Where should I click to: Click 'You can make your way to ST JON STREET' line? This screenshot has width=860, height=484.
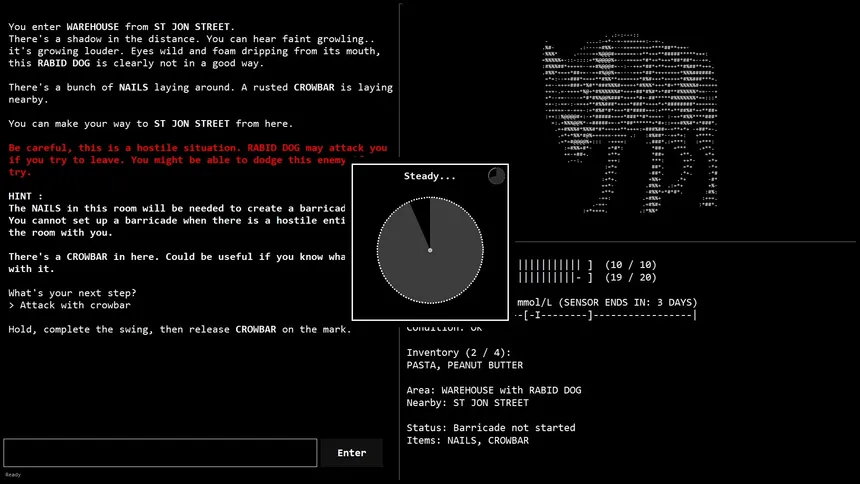pyautogui.click(x=151, y=123)
